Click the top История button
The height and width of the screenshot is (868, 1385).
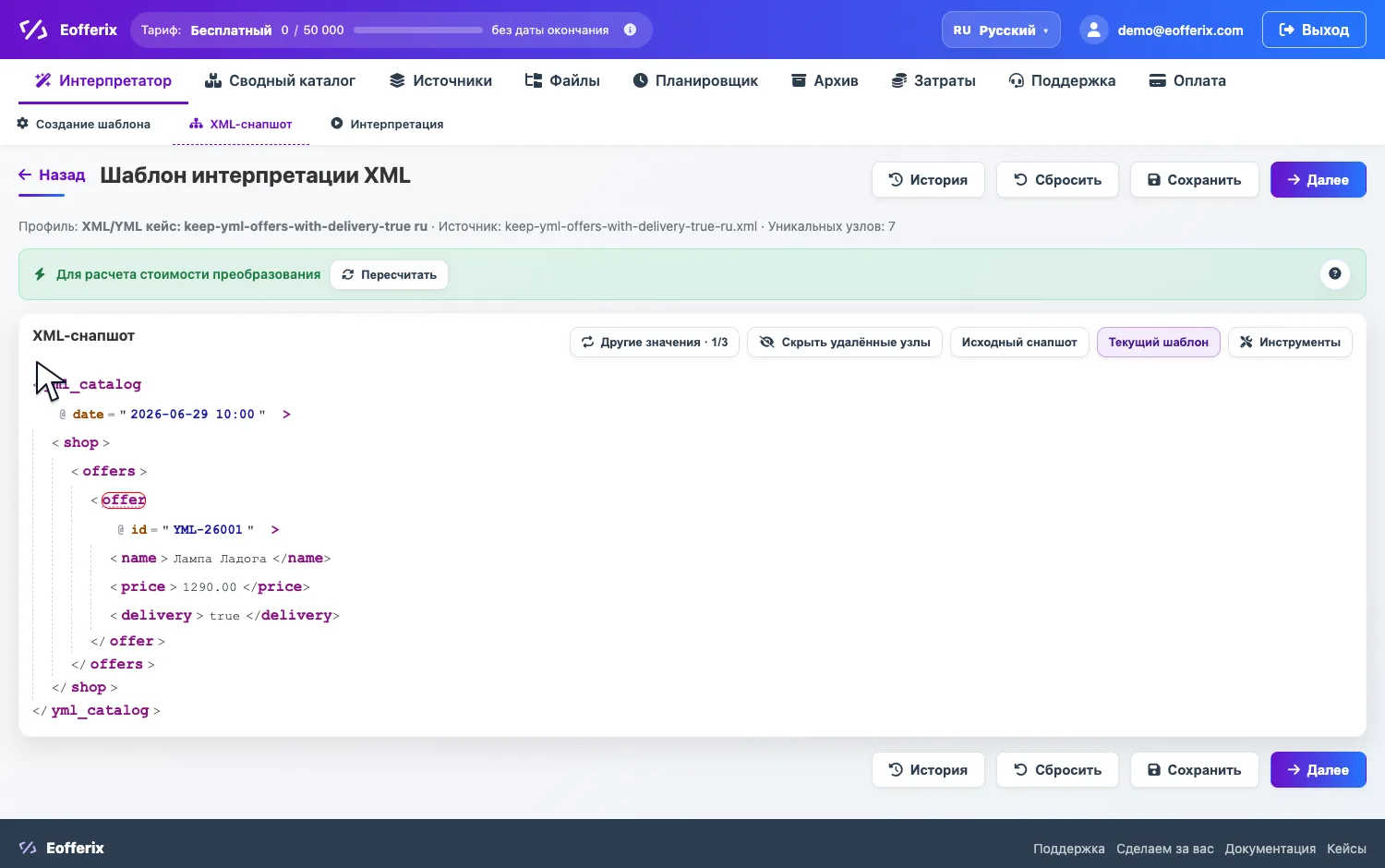tap(928, 179)
